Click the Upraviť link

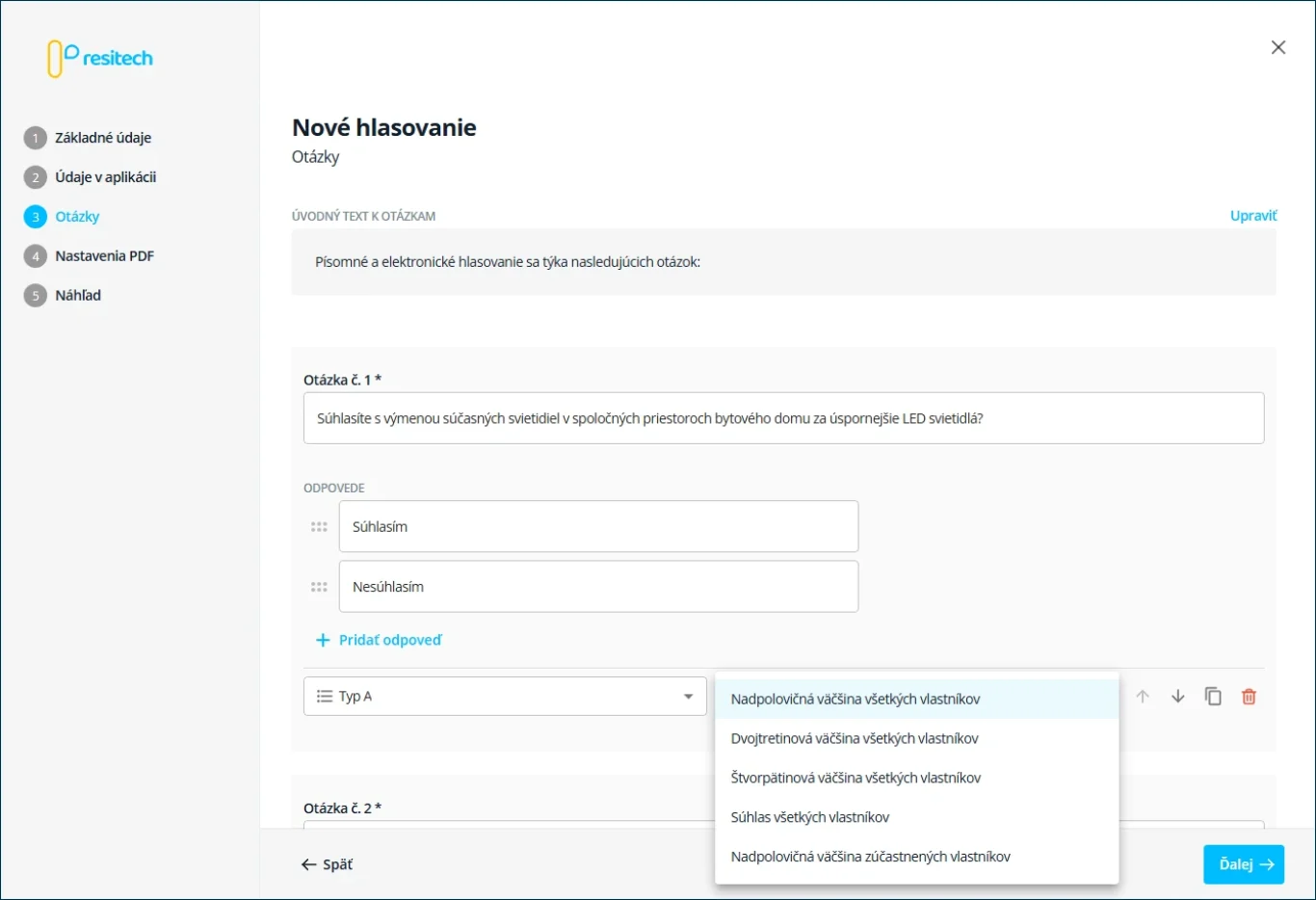1253,216
